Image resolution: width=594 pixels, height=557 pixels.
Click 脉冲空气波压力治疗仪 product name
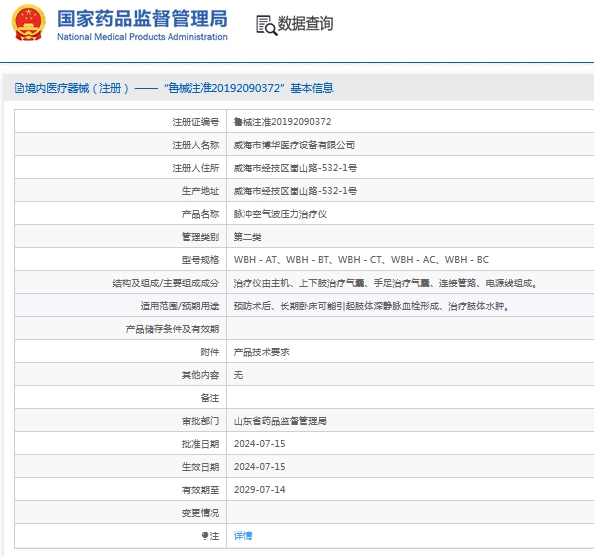click(280, 214)
